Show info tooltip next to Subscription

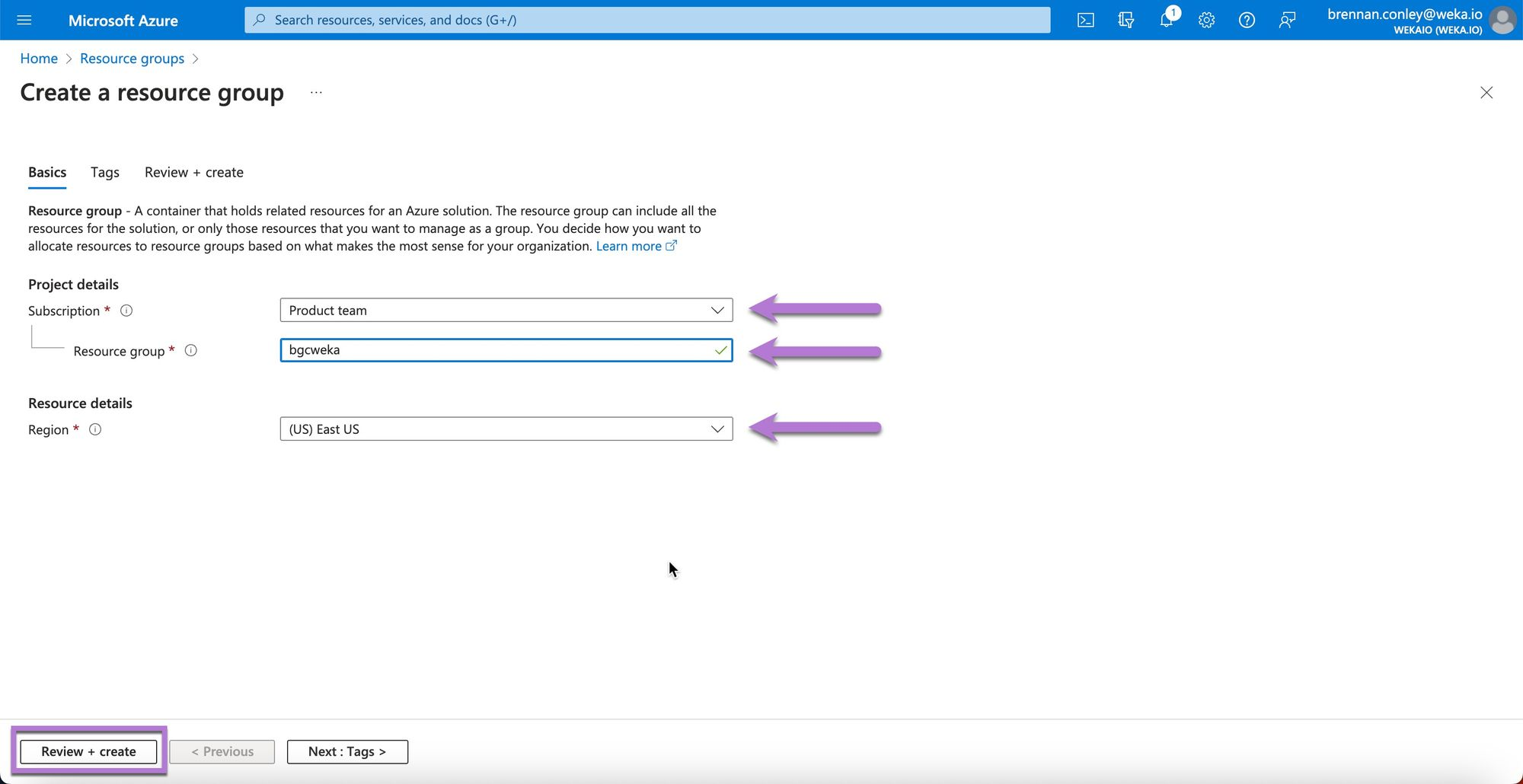pos(126,311)
